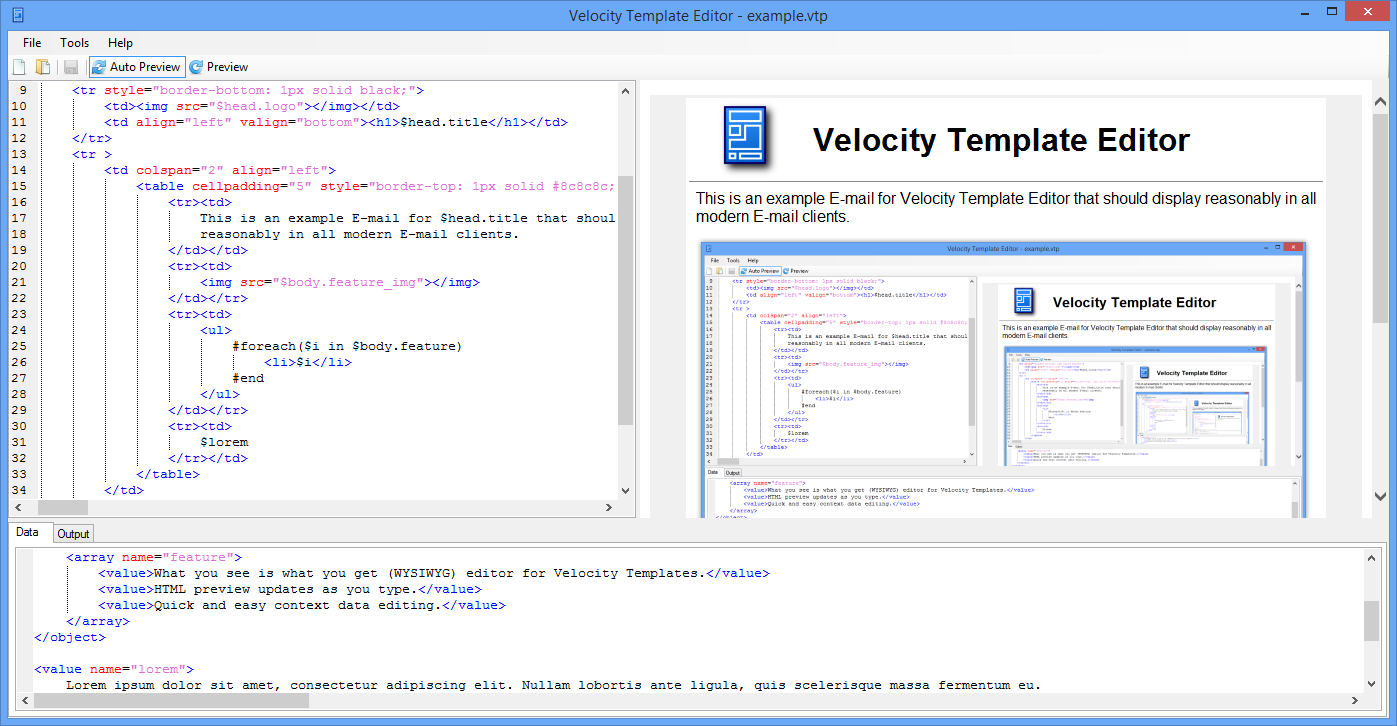
Task: Click the WYSIWYG value line in Data pane
Action: point(434,573)
